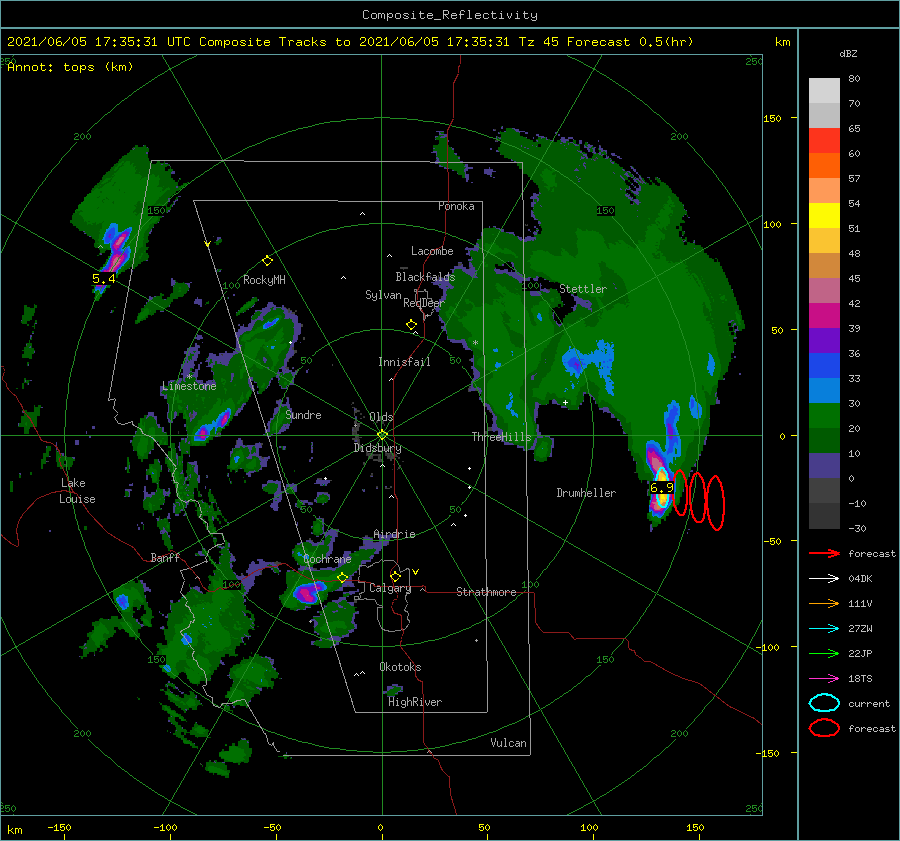Click the Sylvan label
The image size is (900, 841).
pyautogui.click(x=383, y=295)
